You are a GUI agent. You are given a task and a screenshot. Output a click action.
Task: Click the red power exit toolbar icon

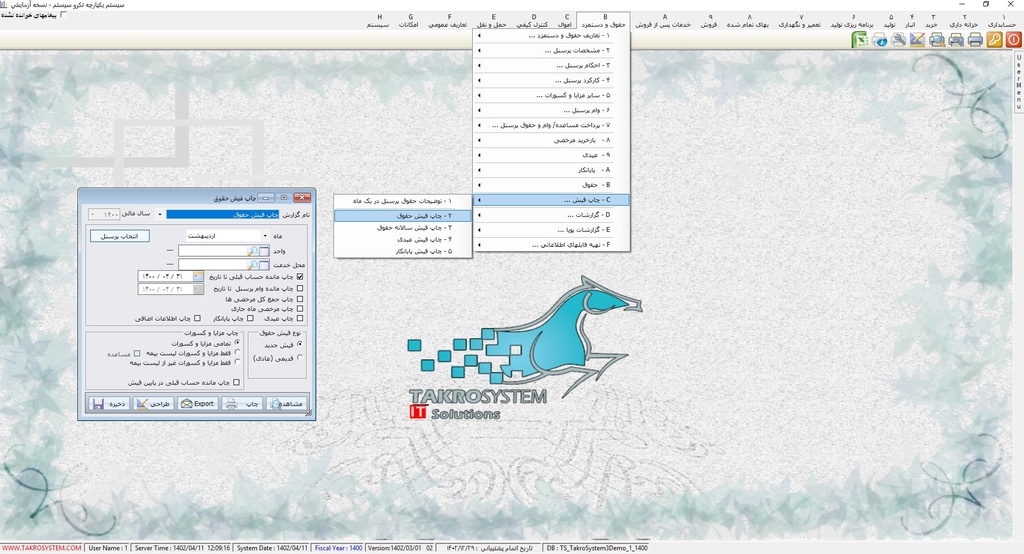(1013, 40)
